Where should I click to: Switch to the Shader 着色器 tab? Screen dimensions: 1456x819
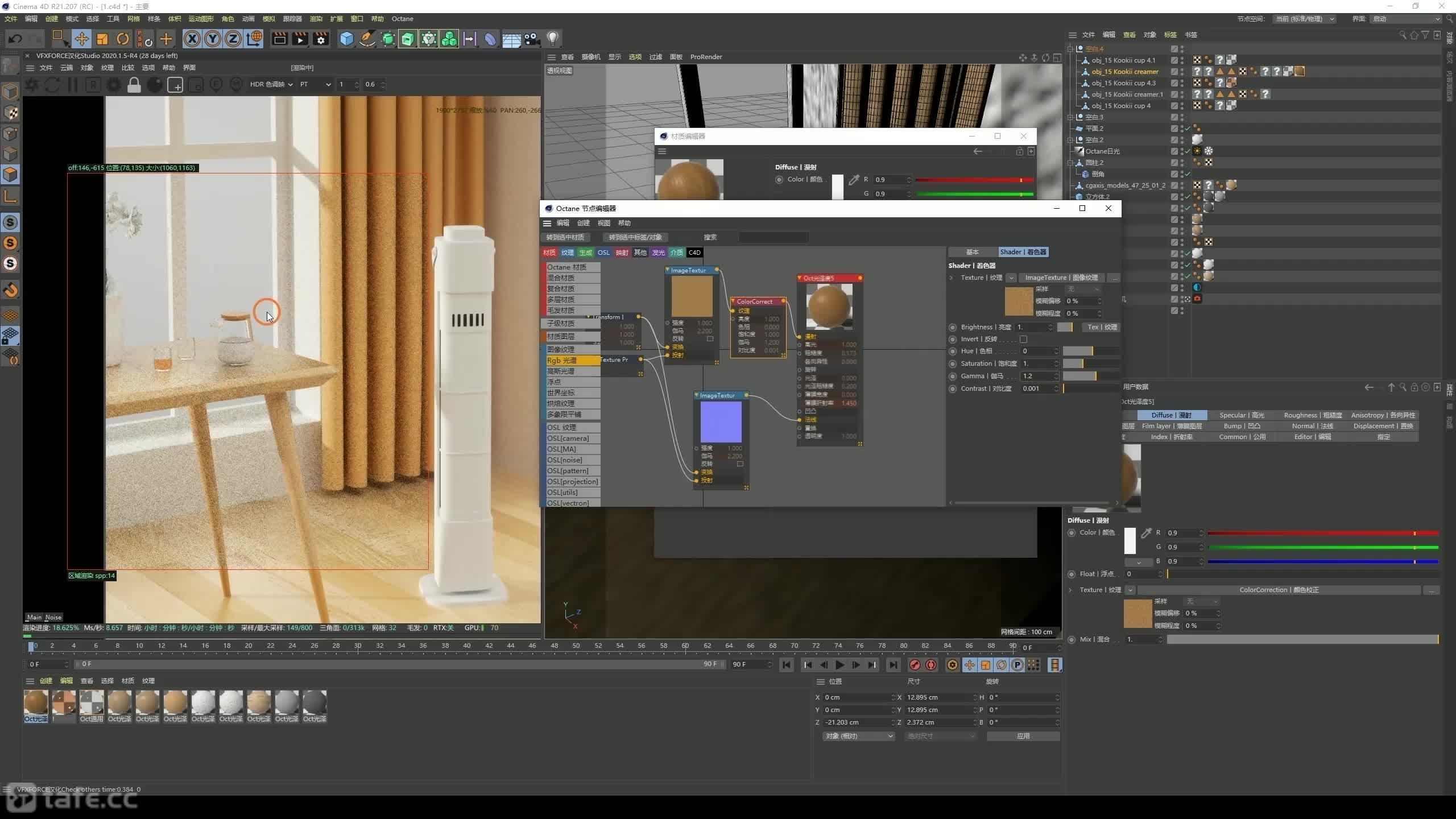1023,252
